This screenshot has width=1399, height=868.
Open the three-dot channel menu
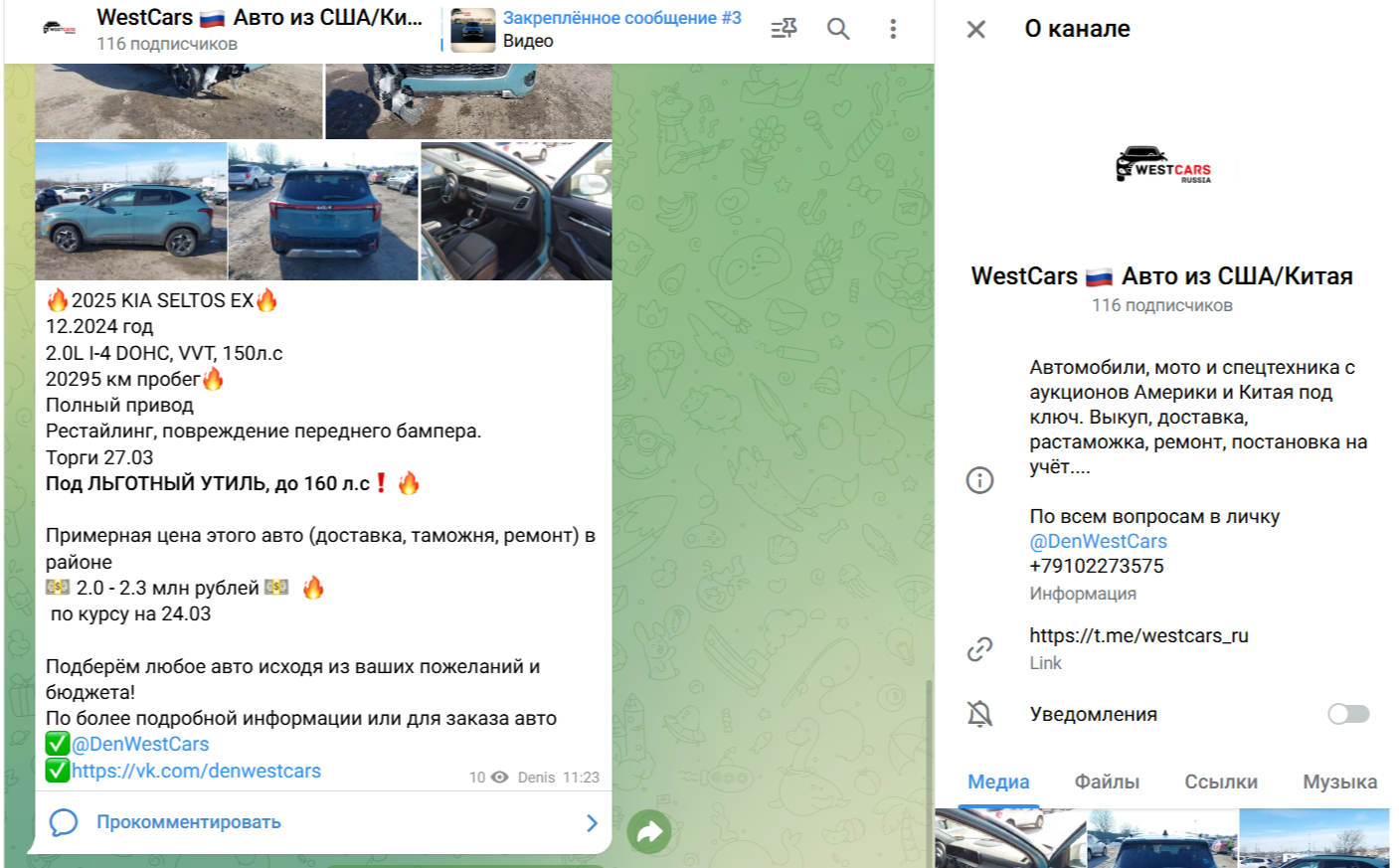click(x=893, y=29)
